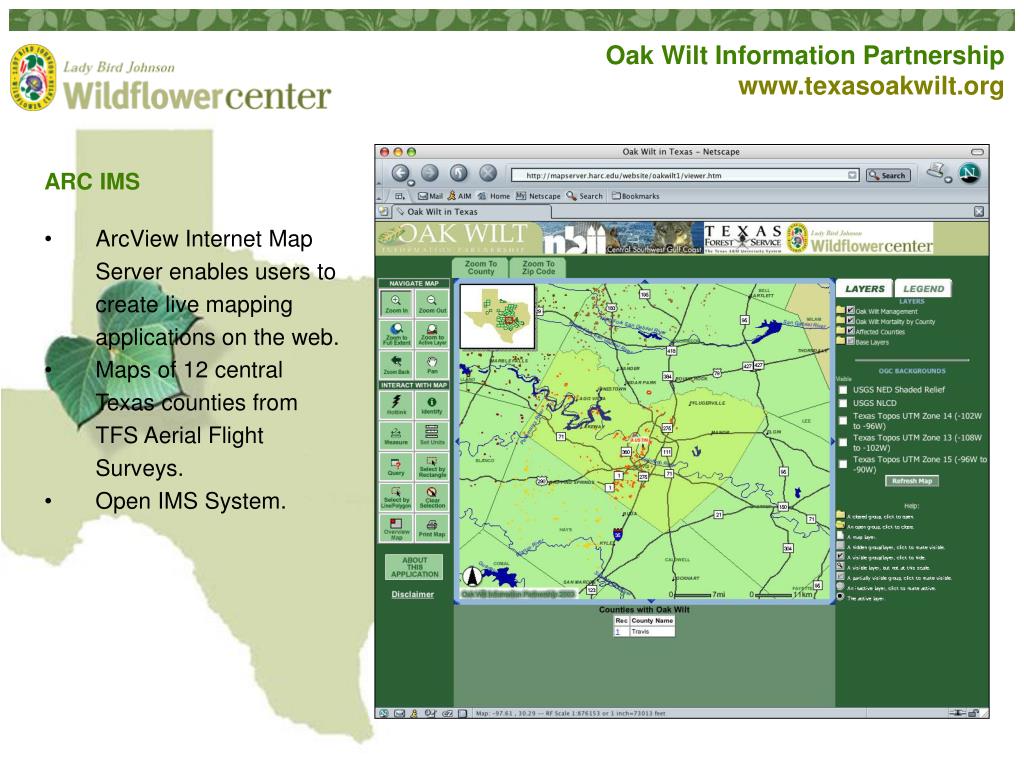Click the Netscape Search button beside URL
Viewport: 1024px width, 768px height.
[x=888, y=175]
